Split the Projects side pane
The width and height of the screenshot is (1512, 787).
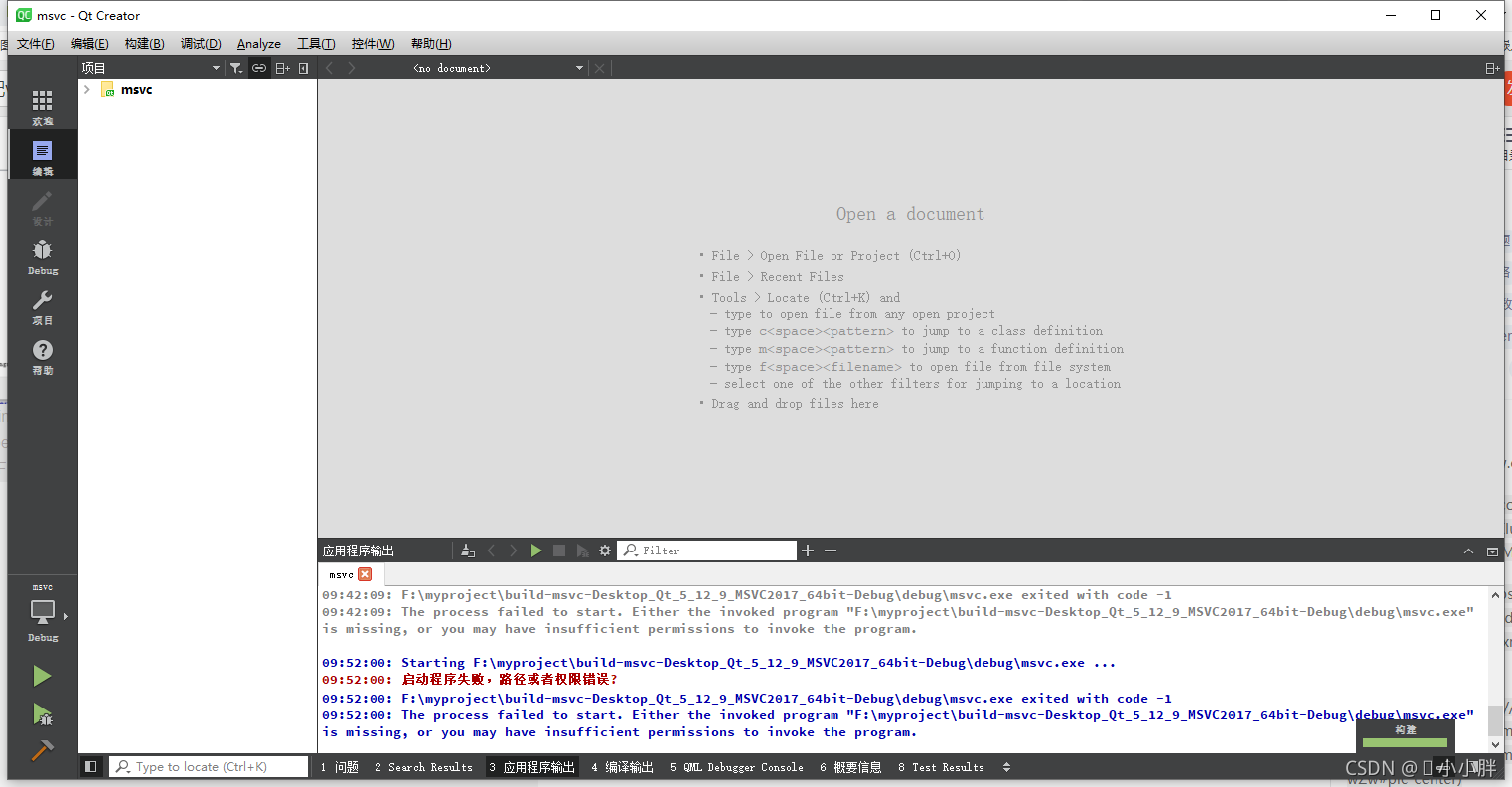click(x=282, y=68)
